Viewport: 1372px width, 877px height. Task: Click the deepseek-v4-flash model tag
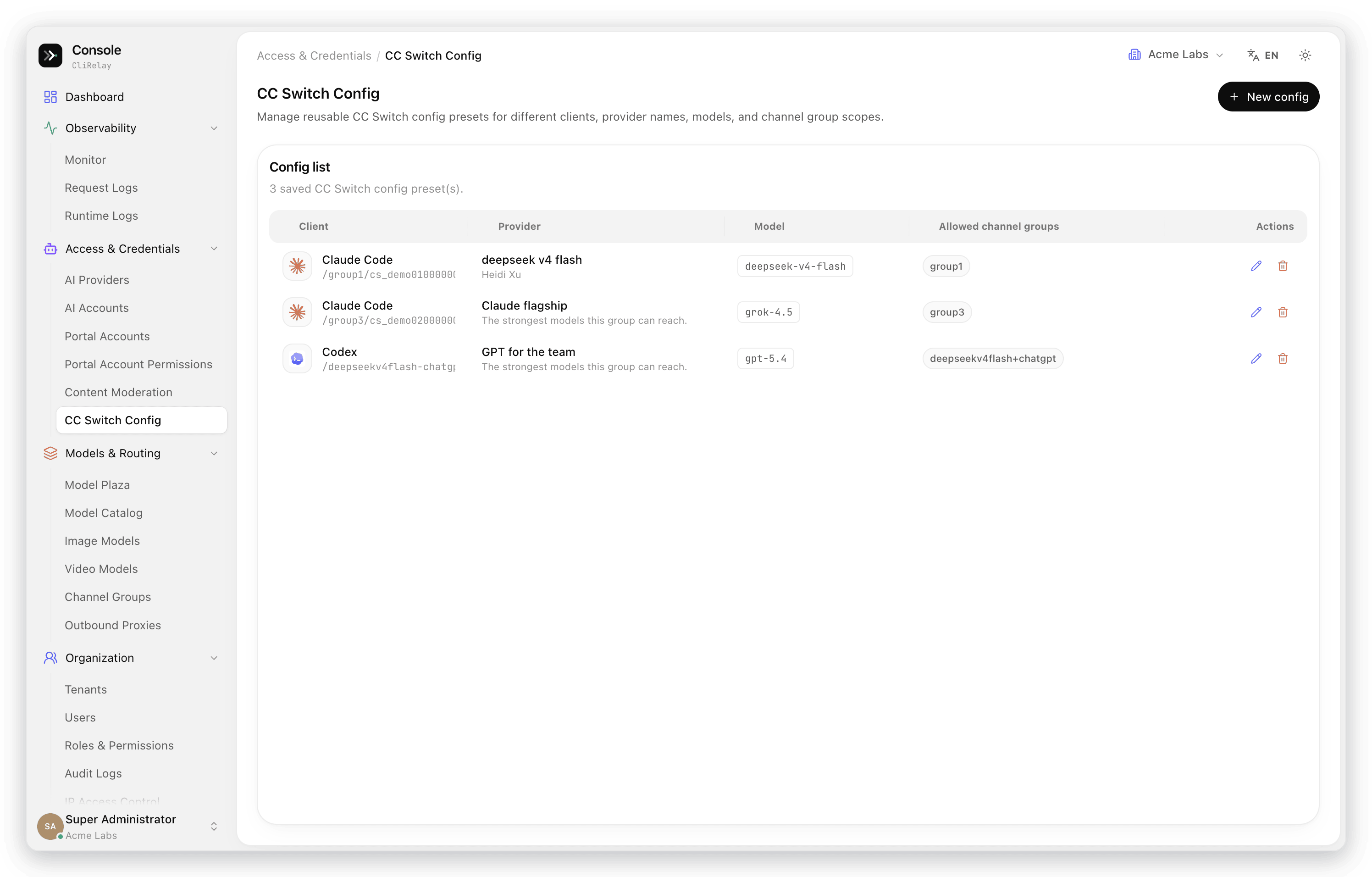point(795,266)
